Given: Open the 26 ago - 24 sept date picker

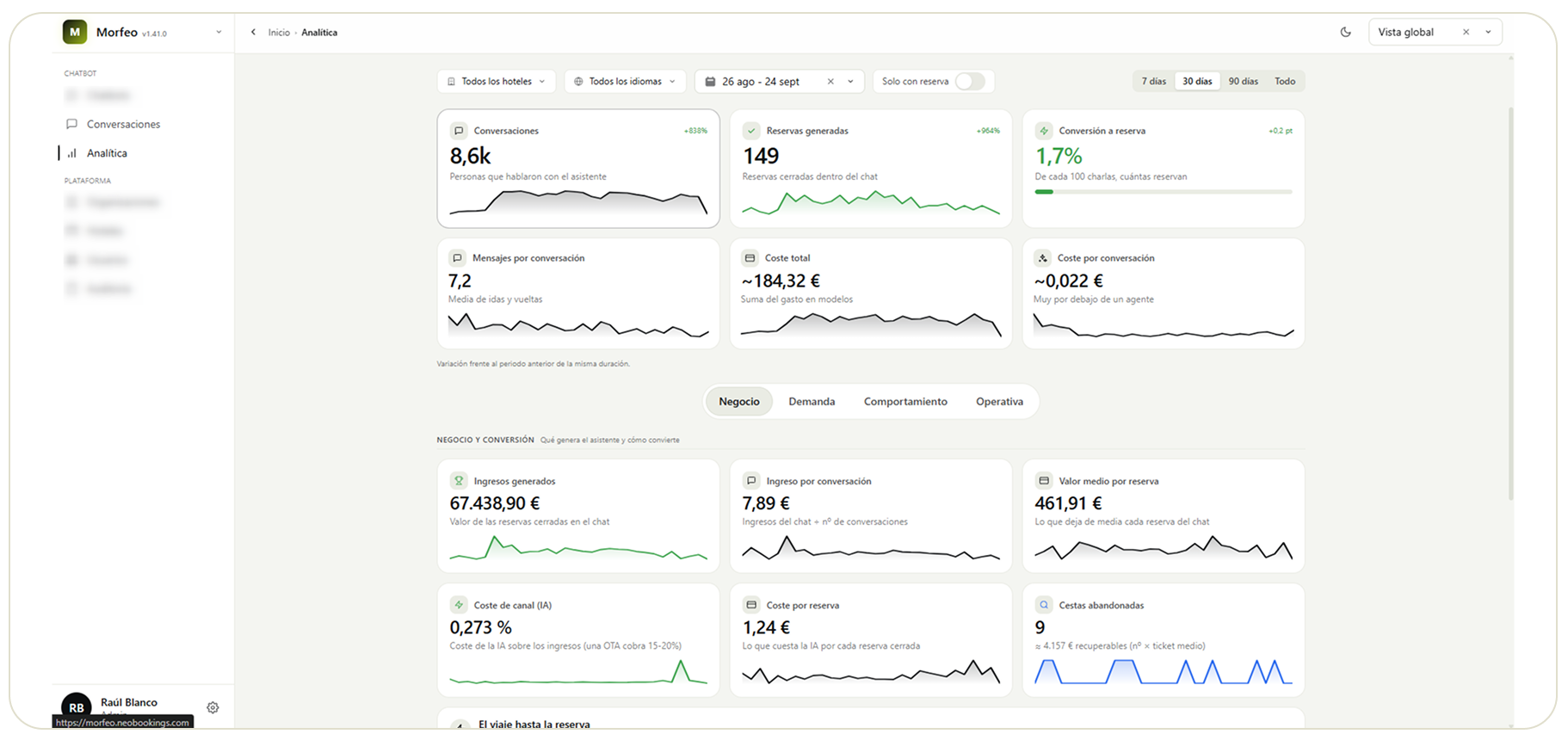Looking at the screenshot, I should (x=779, y=81).
